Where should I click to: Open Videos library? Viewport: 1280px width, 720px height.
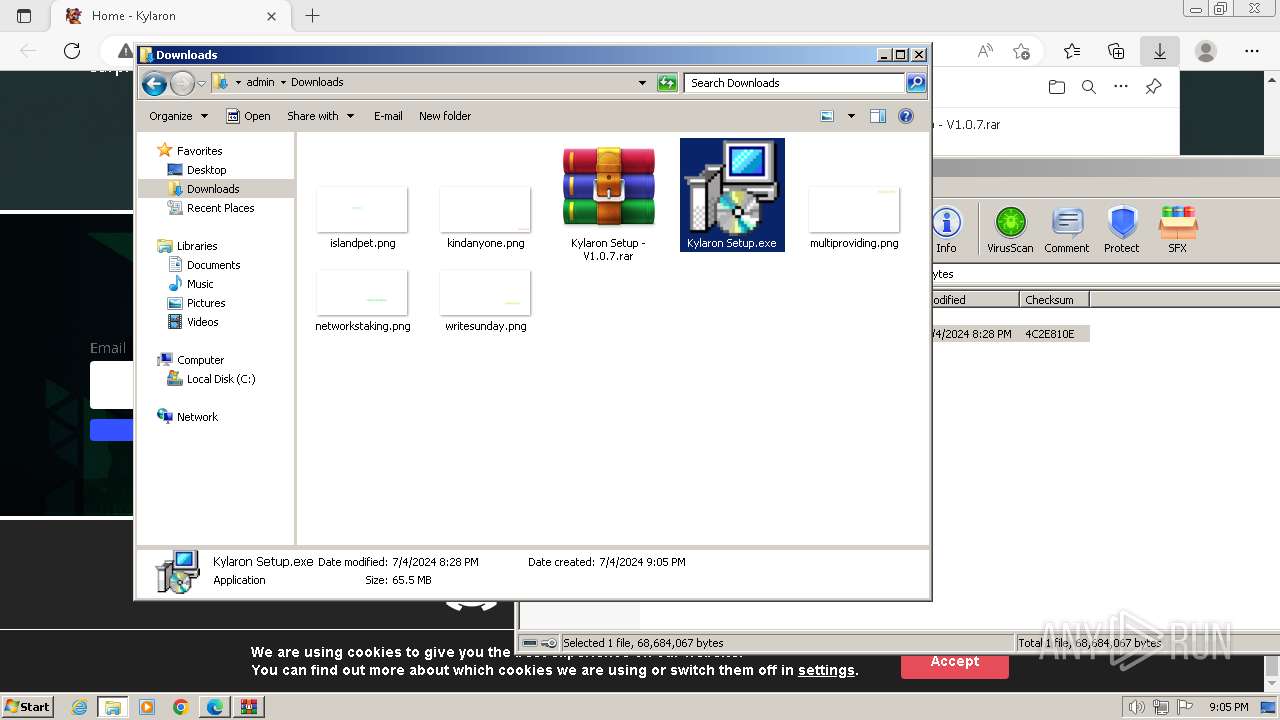[202, 322]
